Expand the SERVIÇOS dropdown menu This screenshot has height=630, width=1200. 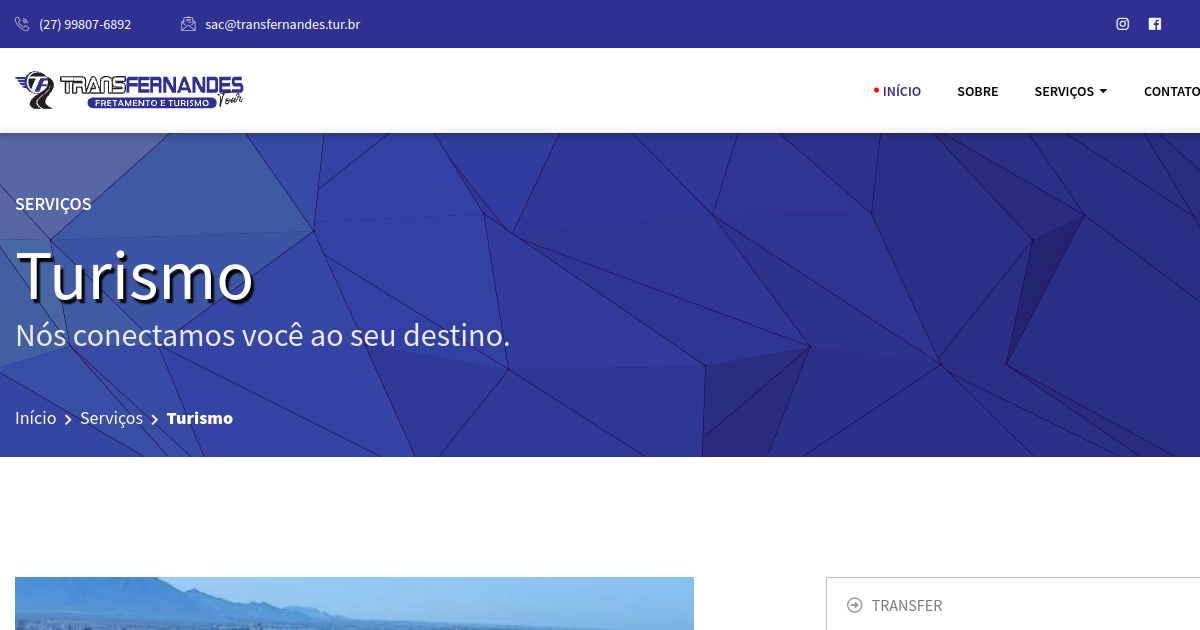1070,91
